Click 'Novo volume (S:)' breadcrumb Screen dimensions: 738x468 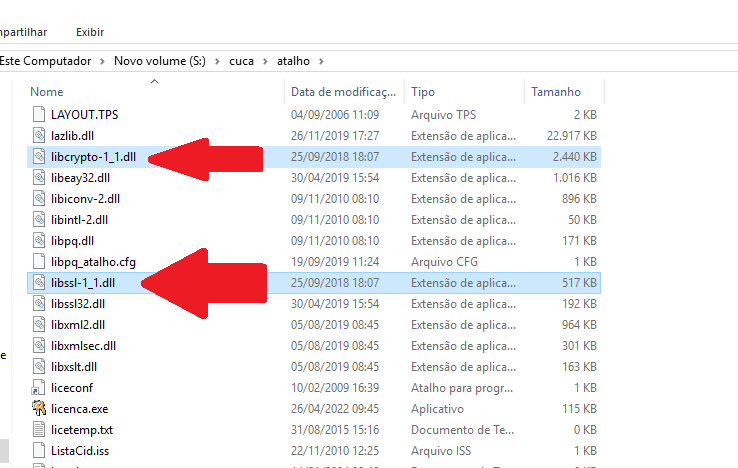click(160, 61)
